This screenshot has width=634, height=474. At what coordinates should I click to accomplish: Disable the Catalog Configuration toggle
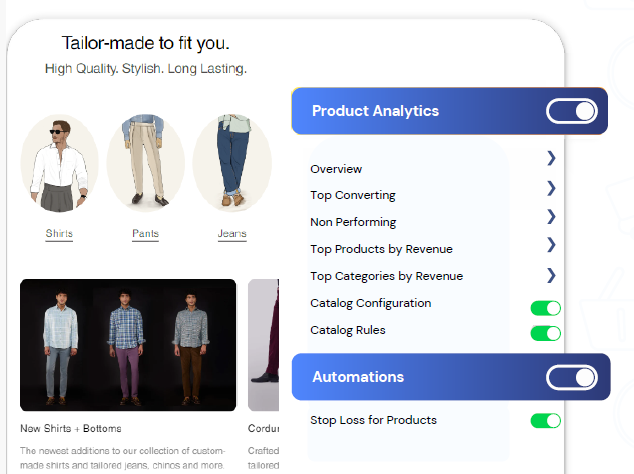546,308
